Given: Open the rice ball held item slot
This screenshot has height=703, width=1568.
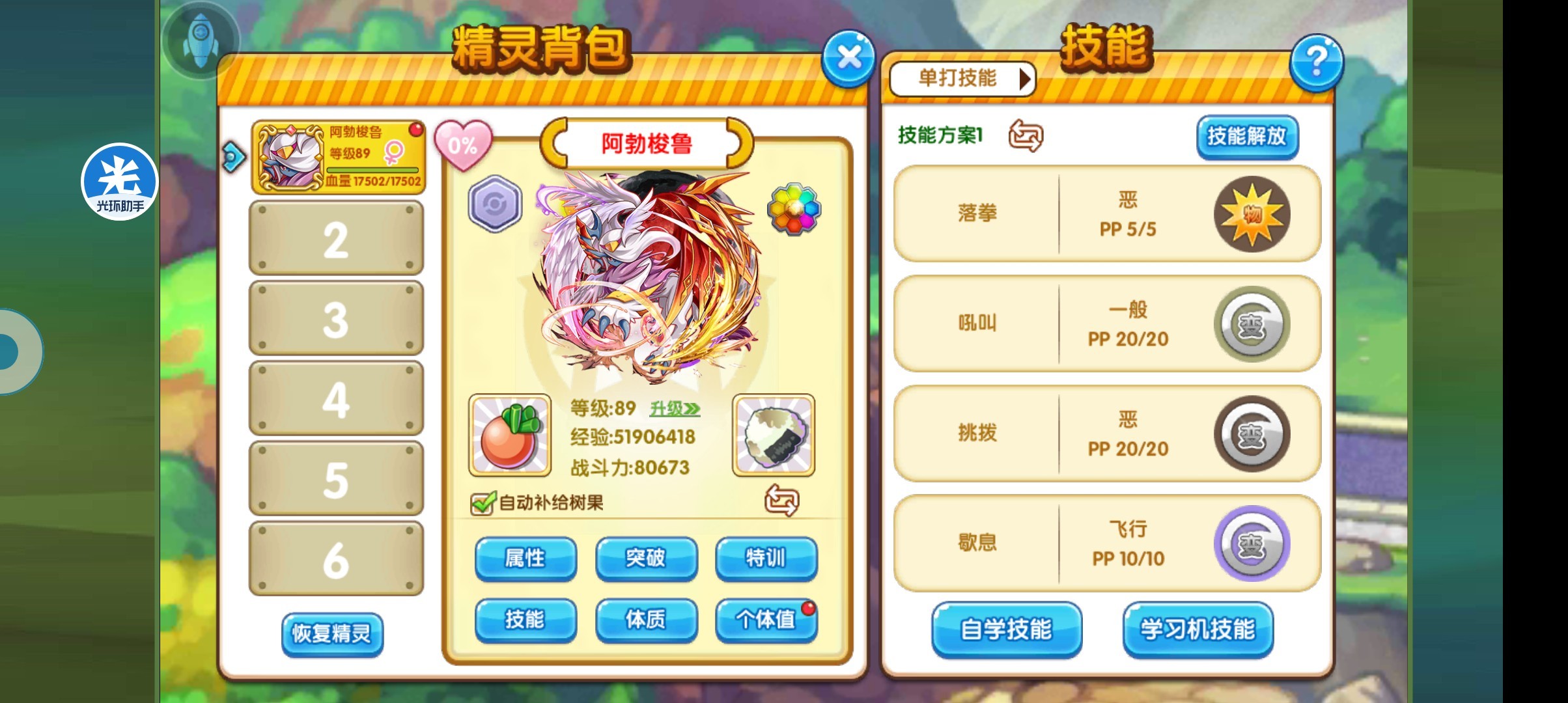Looking at the screenshot, I should coord(774,435).
